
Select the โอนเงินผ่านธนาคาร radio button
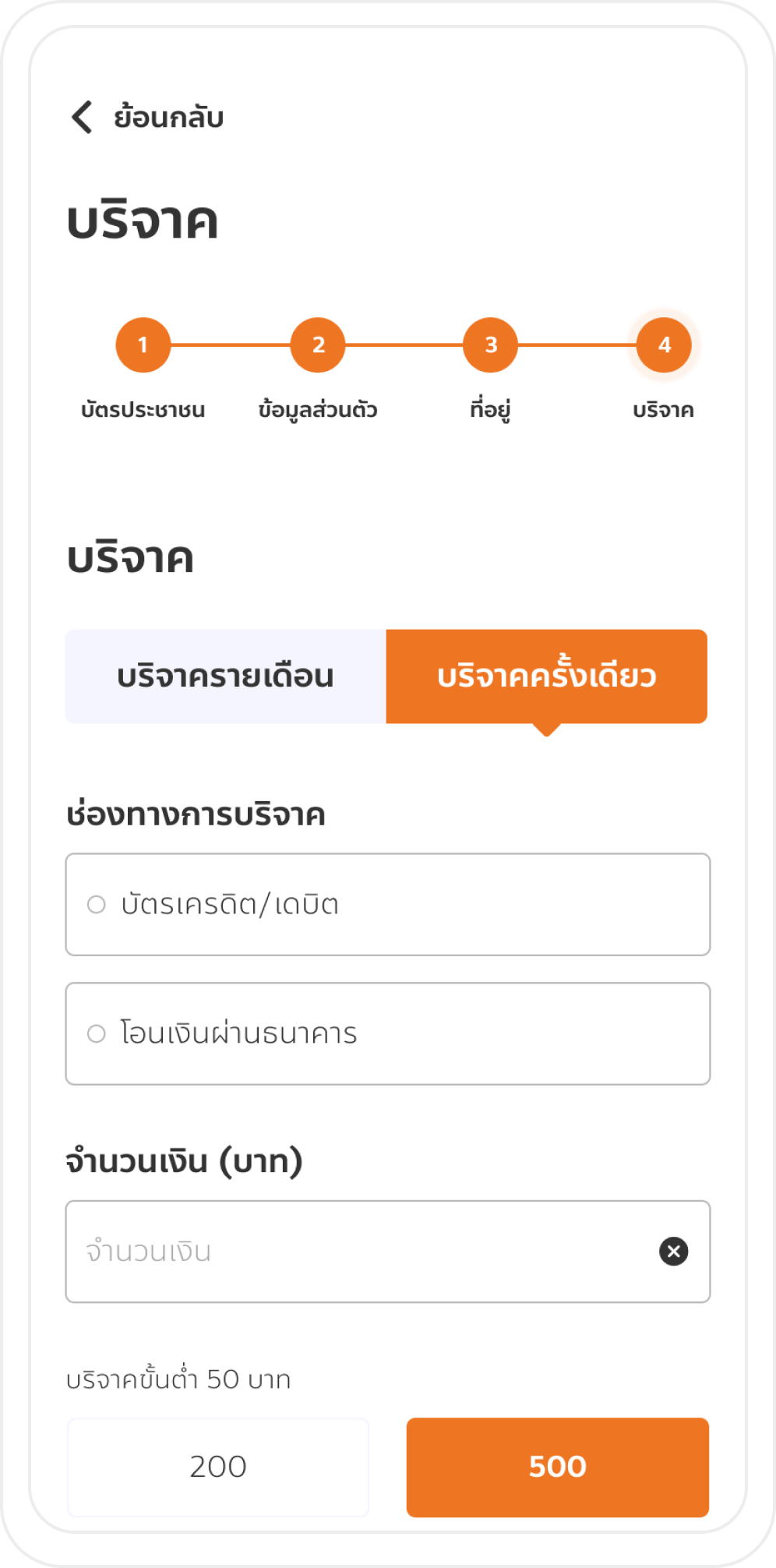point(97,1034)
